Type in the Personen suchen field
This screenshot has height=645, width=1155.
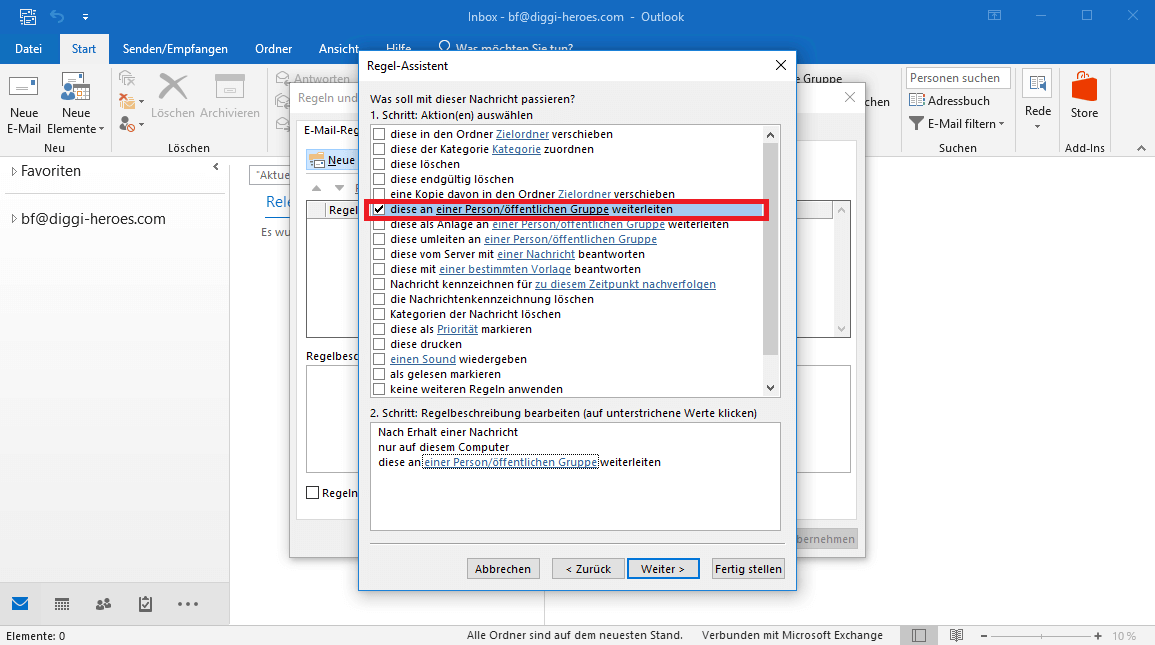[958, 78]
